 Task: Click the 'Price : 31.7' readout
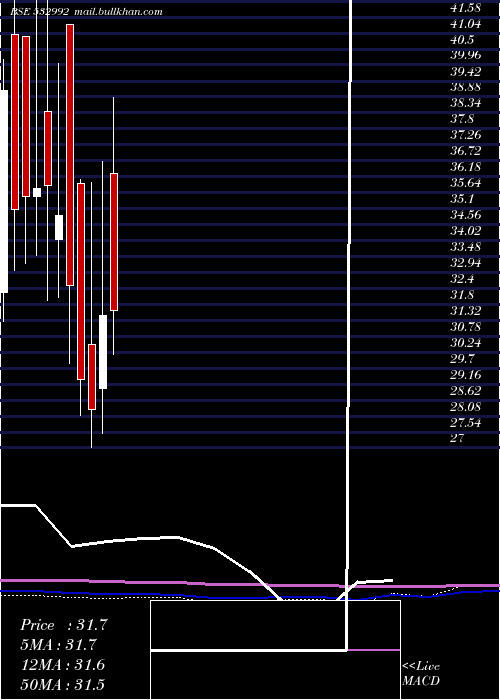tap(64, 625)
